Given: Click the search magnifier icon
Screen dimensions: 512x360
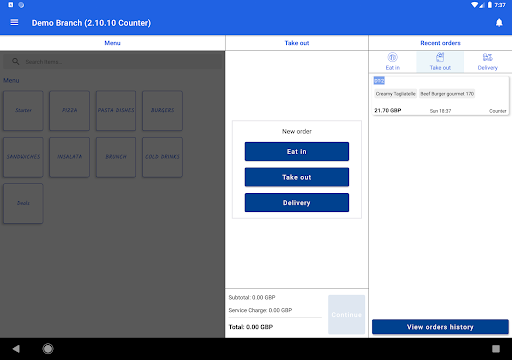Looking at the screenshot, I should click(15, 62).
